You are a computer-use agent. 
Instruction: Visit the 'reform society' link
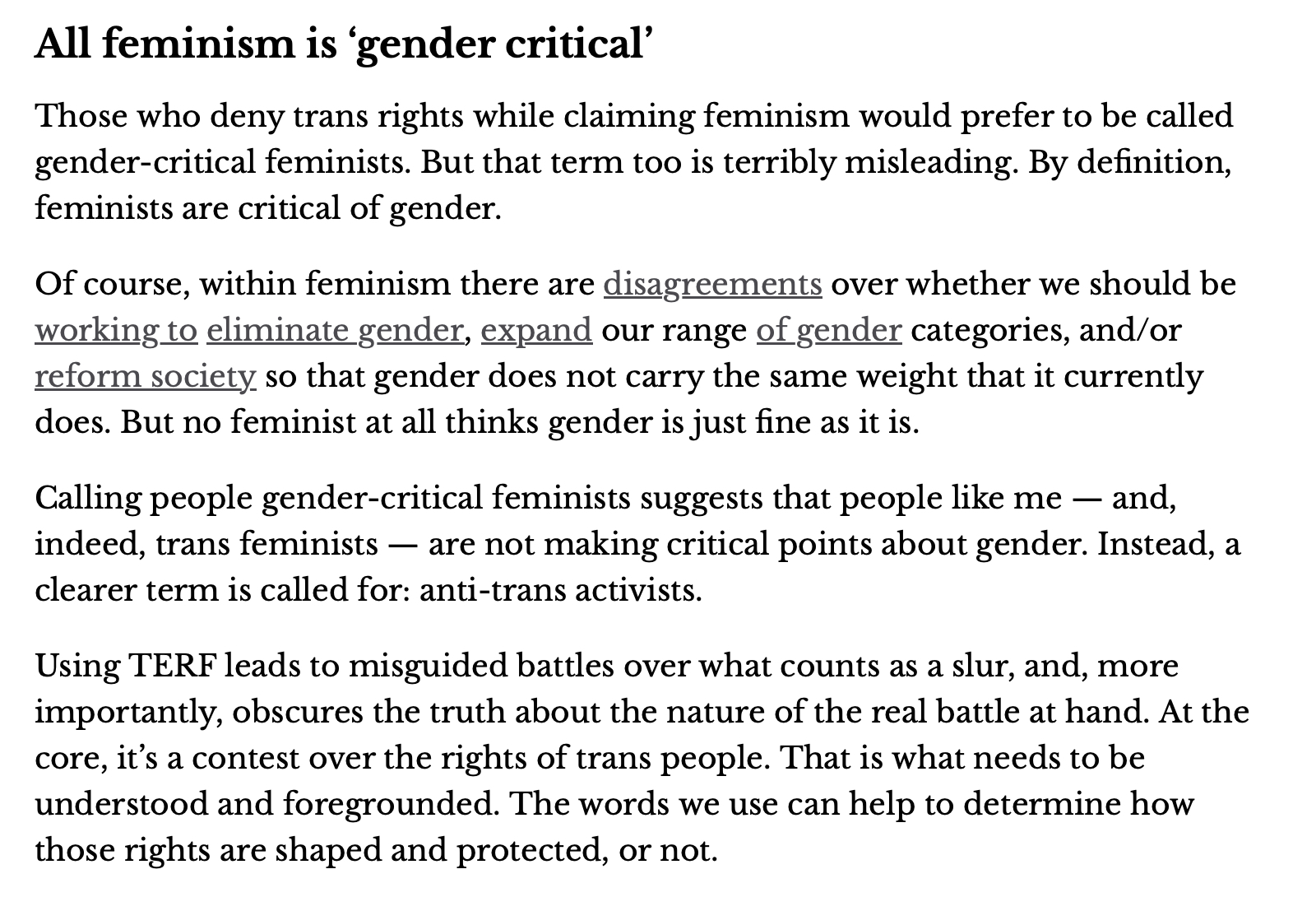tap(146, 376)
